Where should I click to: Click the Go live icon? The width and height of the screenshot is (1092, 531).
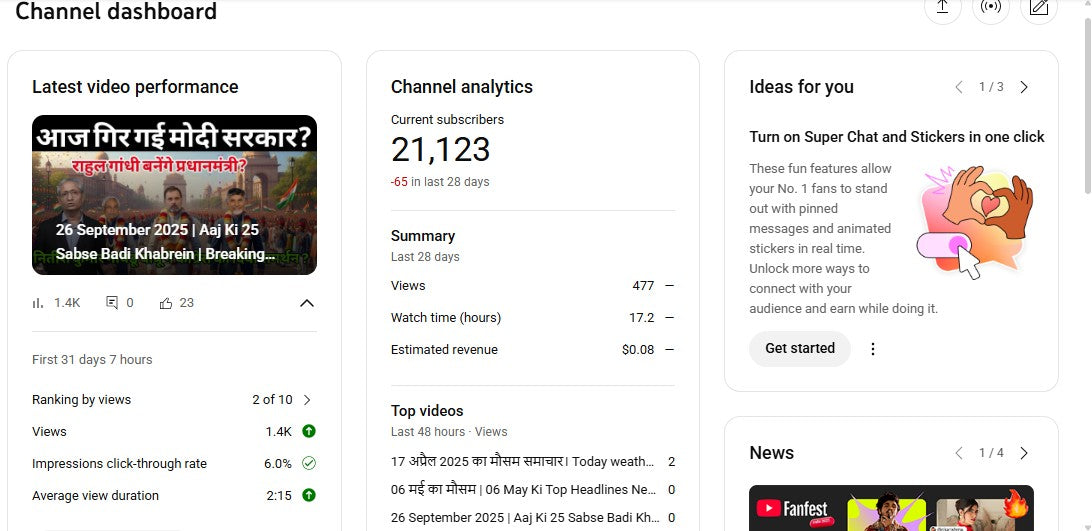(x=990, y=8)
